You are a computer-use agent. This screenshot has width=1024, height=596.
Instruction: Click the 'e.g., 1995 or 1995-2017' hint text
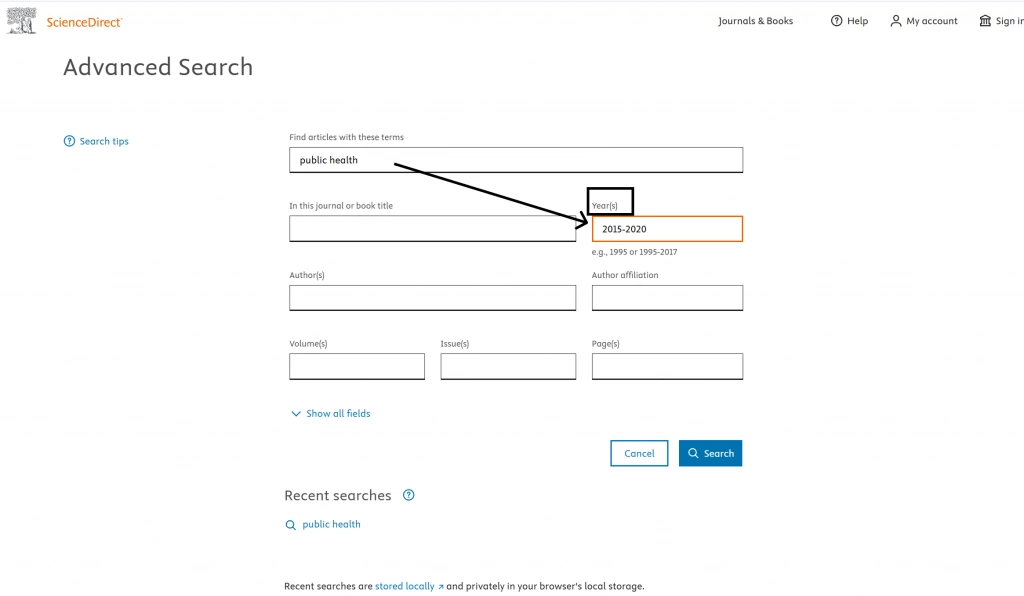point(634,252)
